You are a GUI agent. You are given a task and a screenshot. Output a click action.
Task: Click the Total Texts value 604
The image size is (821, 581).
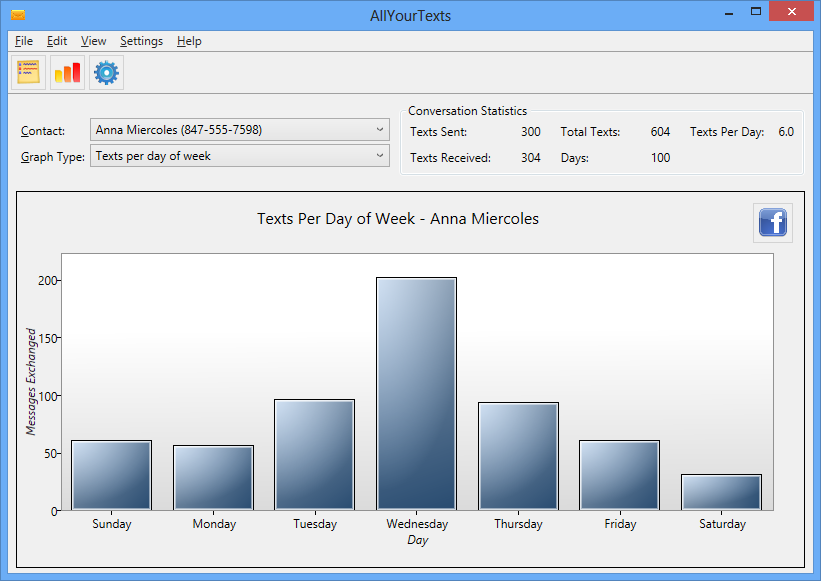click(x=660, y=132)
